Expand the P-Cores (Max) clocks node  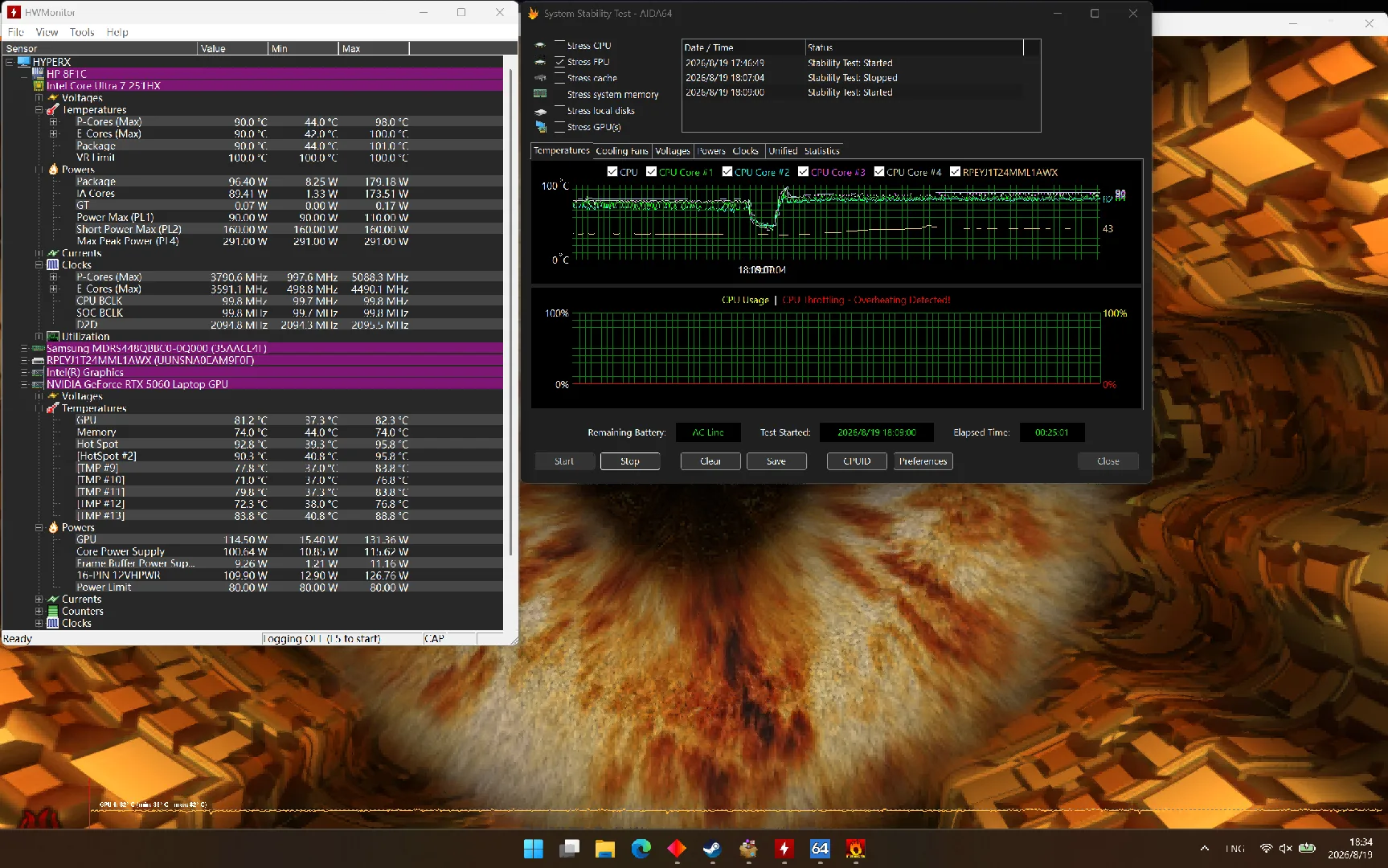(x=54, y=277)
